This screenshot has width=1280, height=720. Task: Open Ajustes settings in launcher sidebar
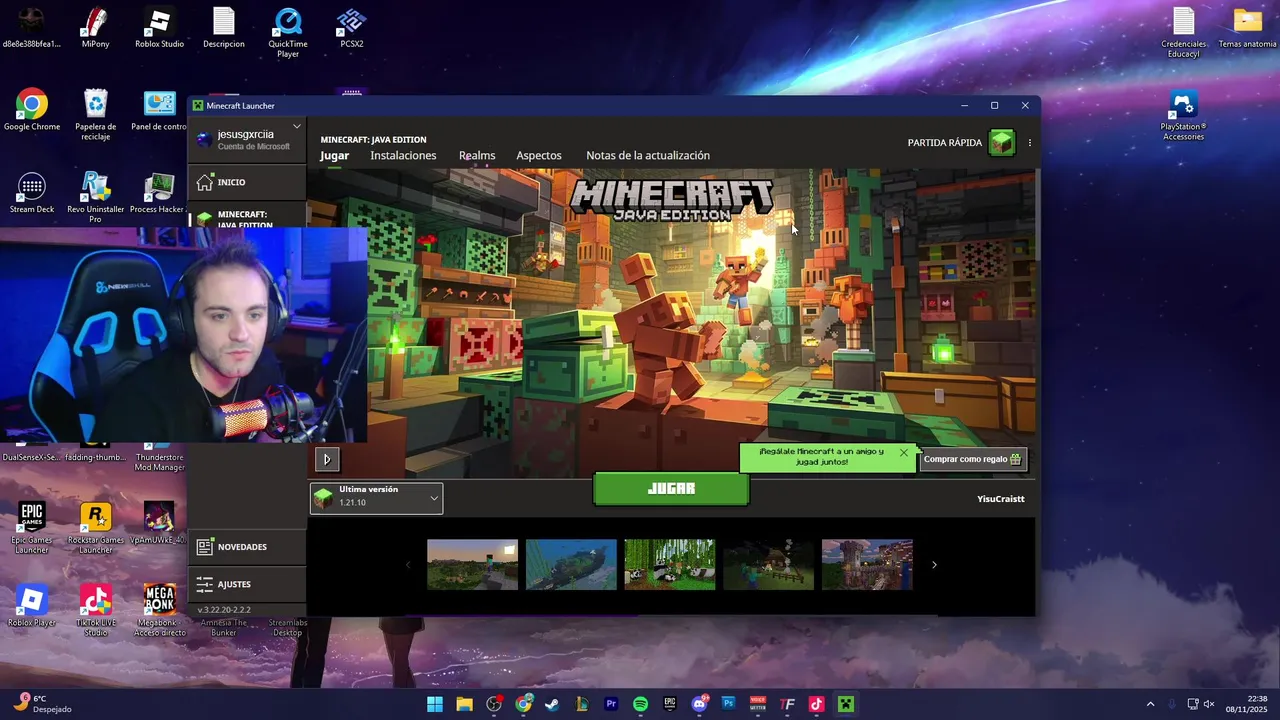click(247, 584)
